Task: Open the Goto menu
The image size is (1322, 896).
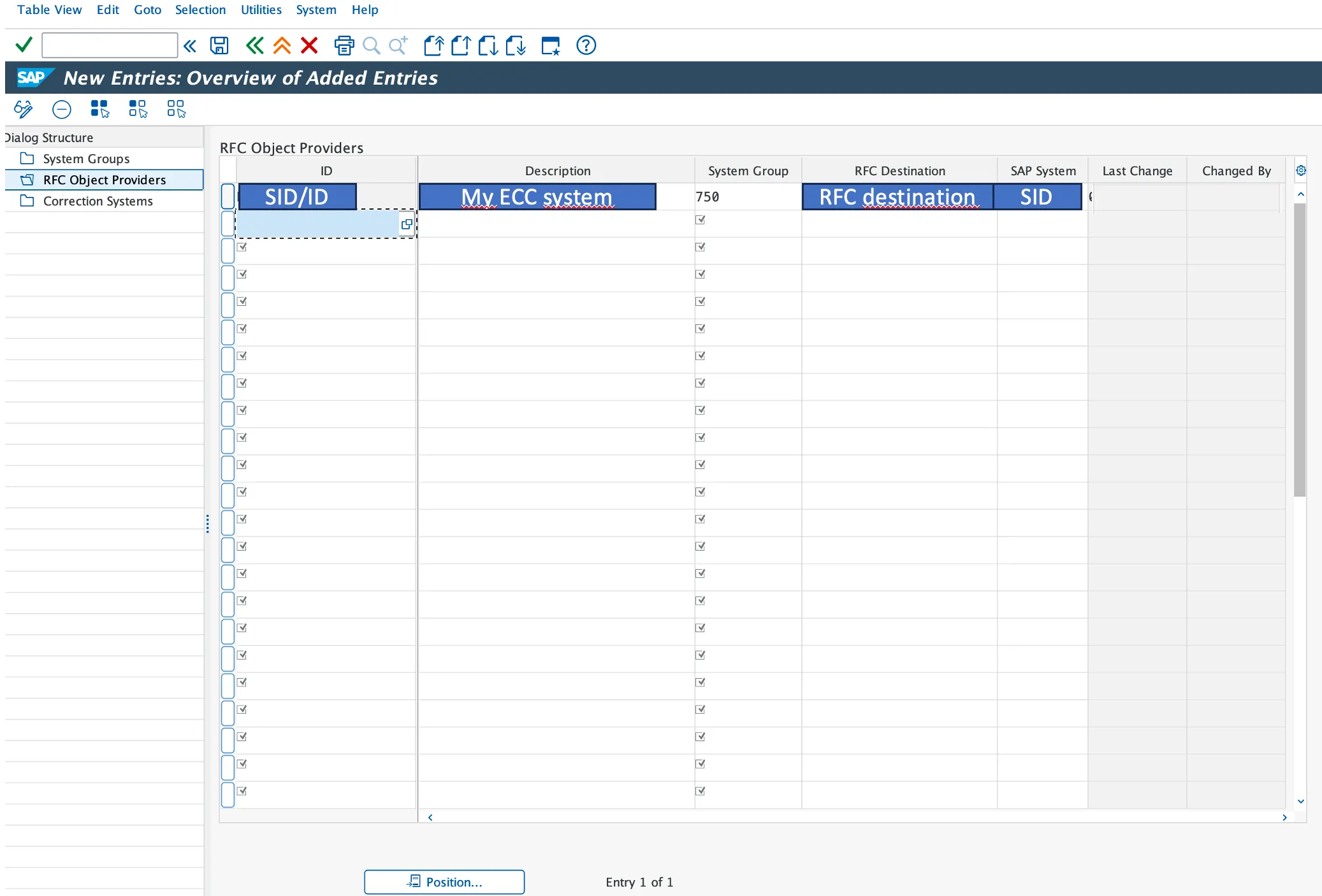Action: (x=147, y=10)
